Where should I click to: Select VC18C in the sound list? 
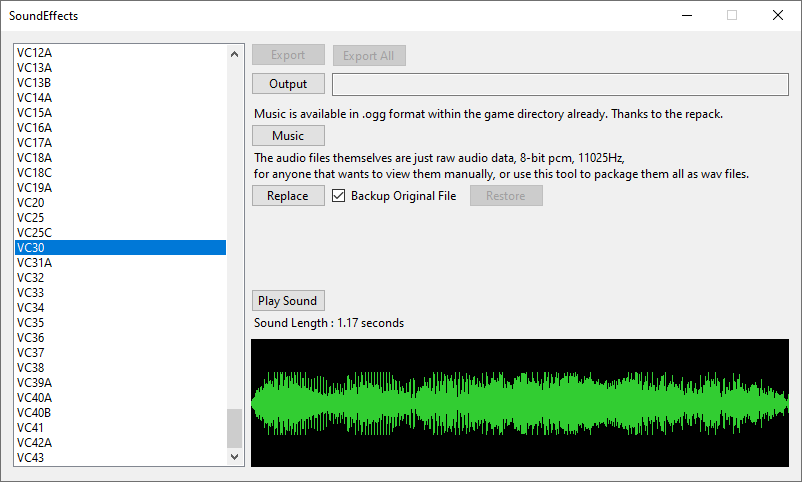pyautogui.click(x=121, y=172)
